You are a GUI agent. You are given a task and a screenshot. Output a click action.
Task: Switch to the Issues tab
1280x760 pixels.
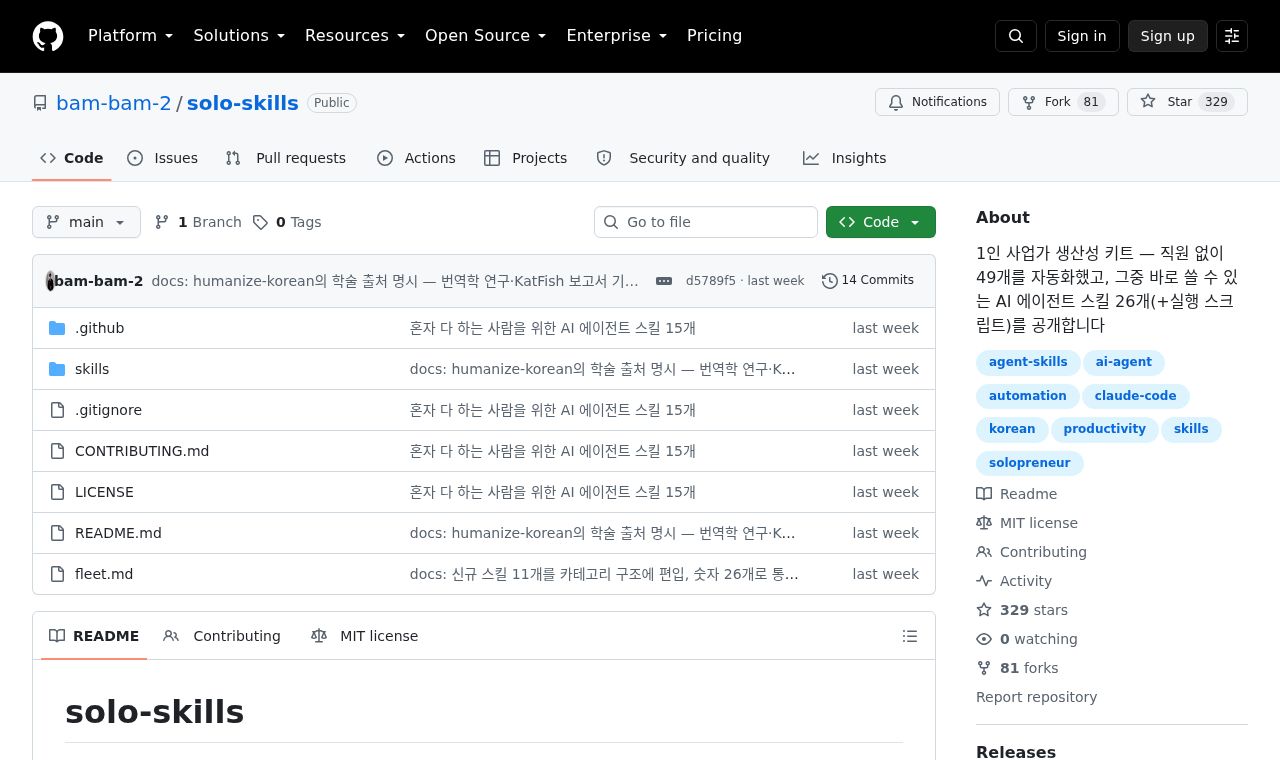pos(162,158)
